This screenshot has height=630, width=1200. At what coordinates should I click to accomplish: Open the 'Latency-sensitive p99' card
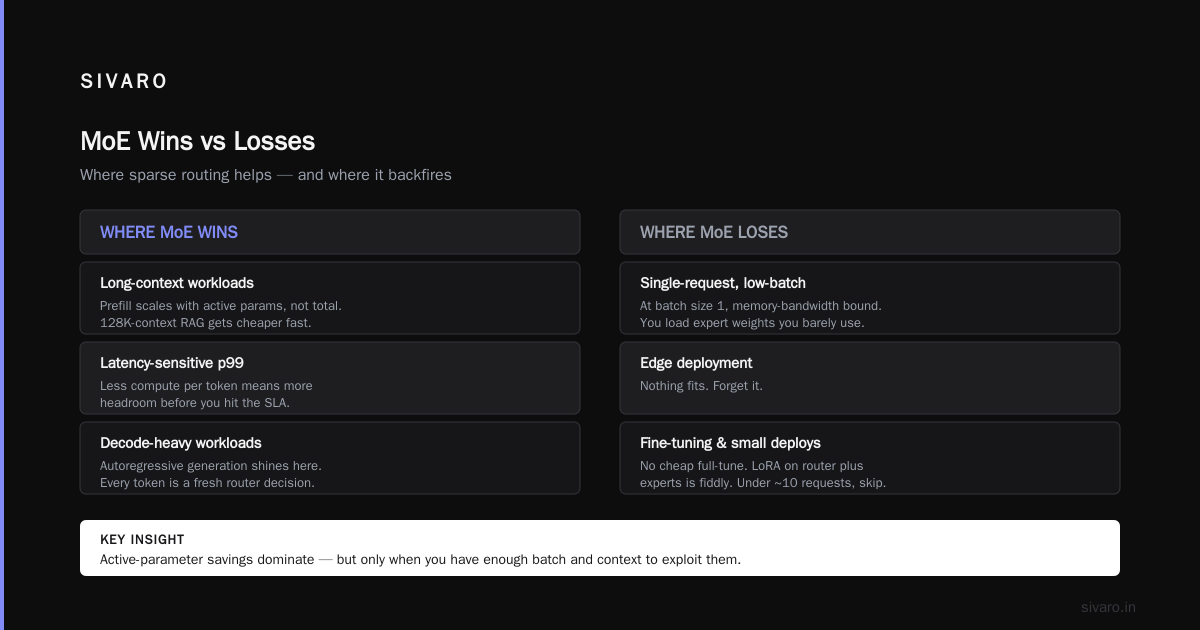click(330, 378)
